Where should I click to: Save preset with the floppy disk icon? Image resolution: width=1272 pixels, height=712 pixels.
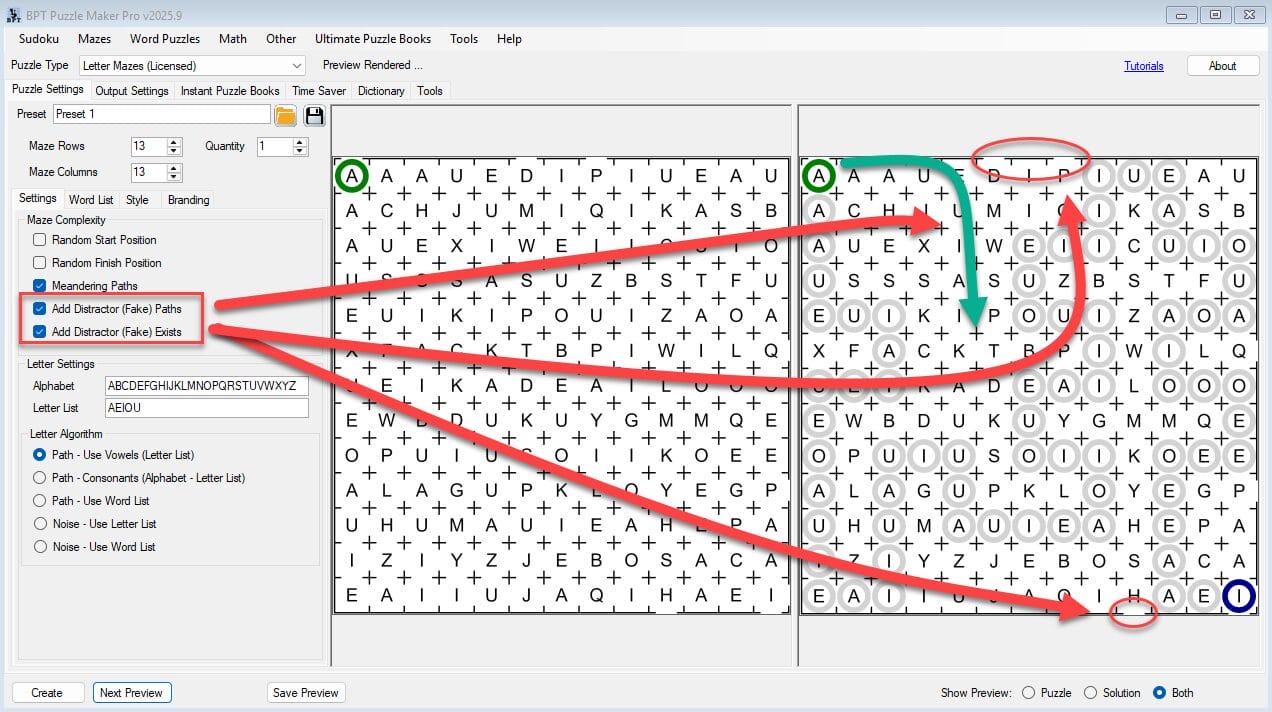click(x=315, y=115)
